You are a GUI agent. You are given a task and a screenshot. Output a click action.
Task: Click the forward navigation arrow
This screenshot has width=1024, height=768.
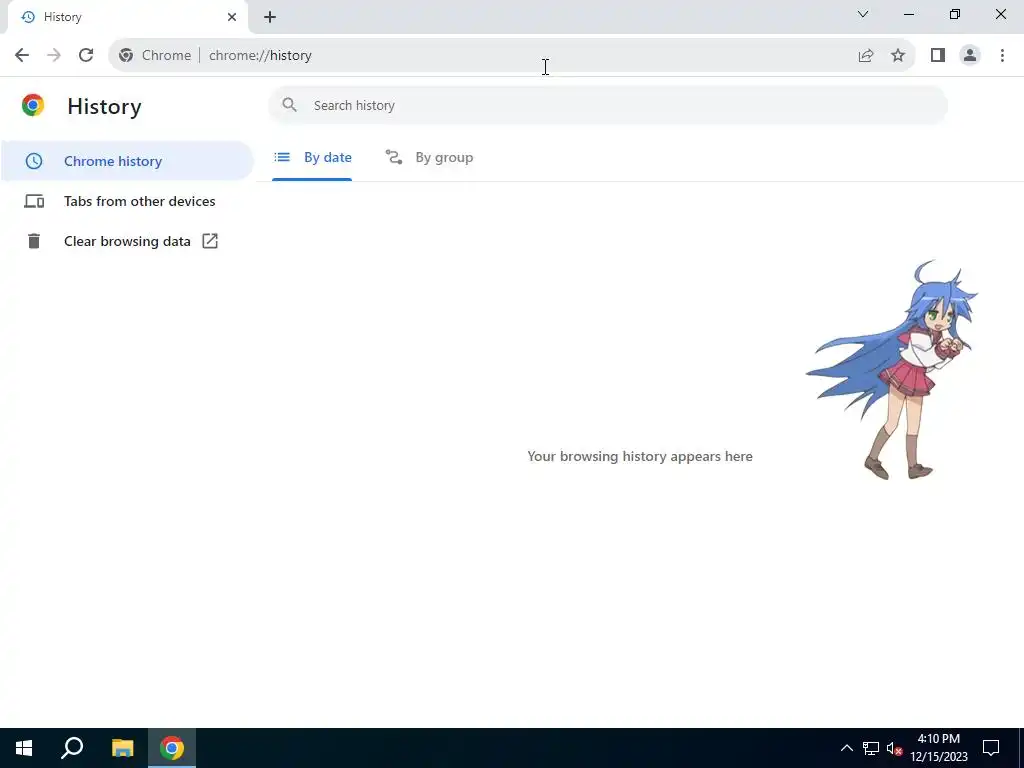[x=54, y=56]
